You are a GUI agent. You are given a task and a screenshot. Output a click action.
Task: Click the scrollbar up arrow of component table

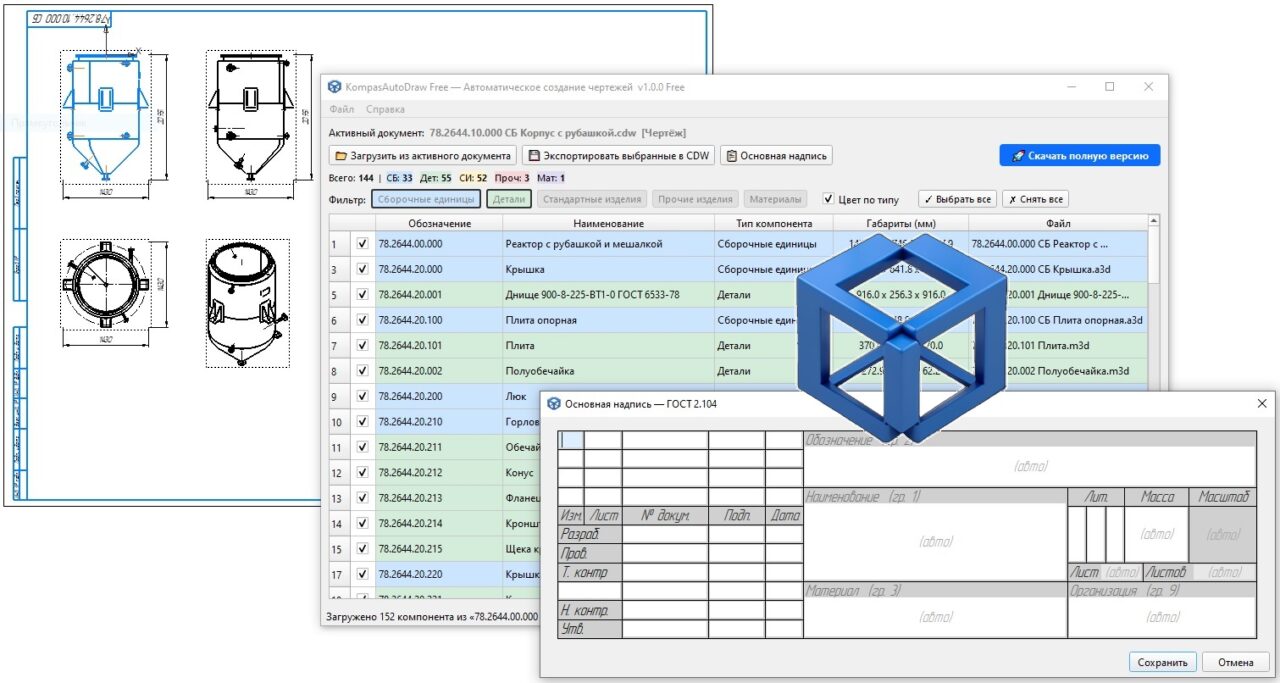[x=1155, y=221]
